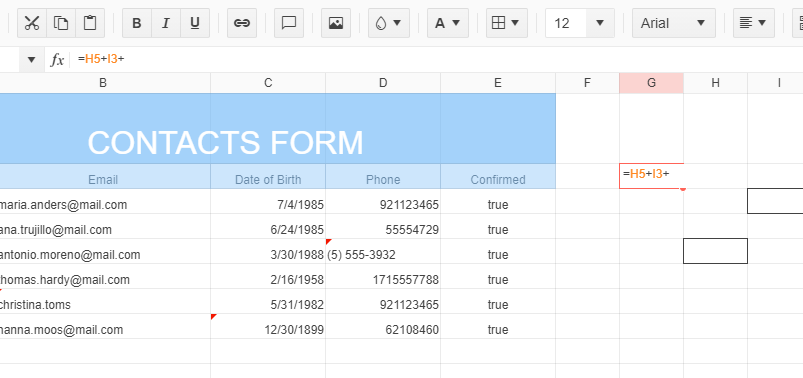Open the Arial font family dropdown

673,23
